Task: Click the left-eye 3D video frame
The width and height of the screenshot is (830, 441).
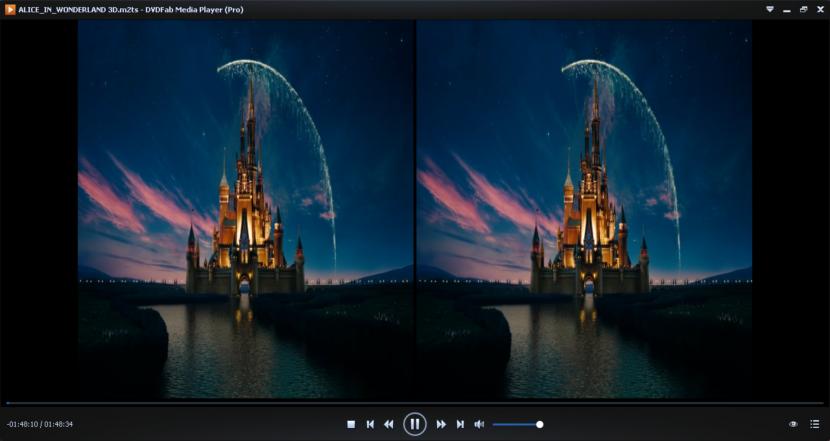Action: (246, 210)
